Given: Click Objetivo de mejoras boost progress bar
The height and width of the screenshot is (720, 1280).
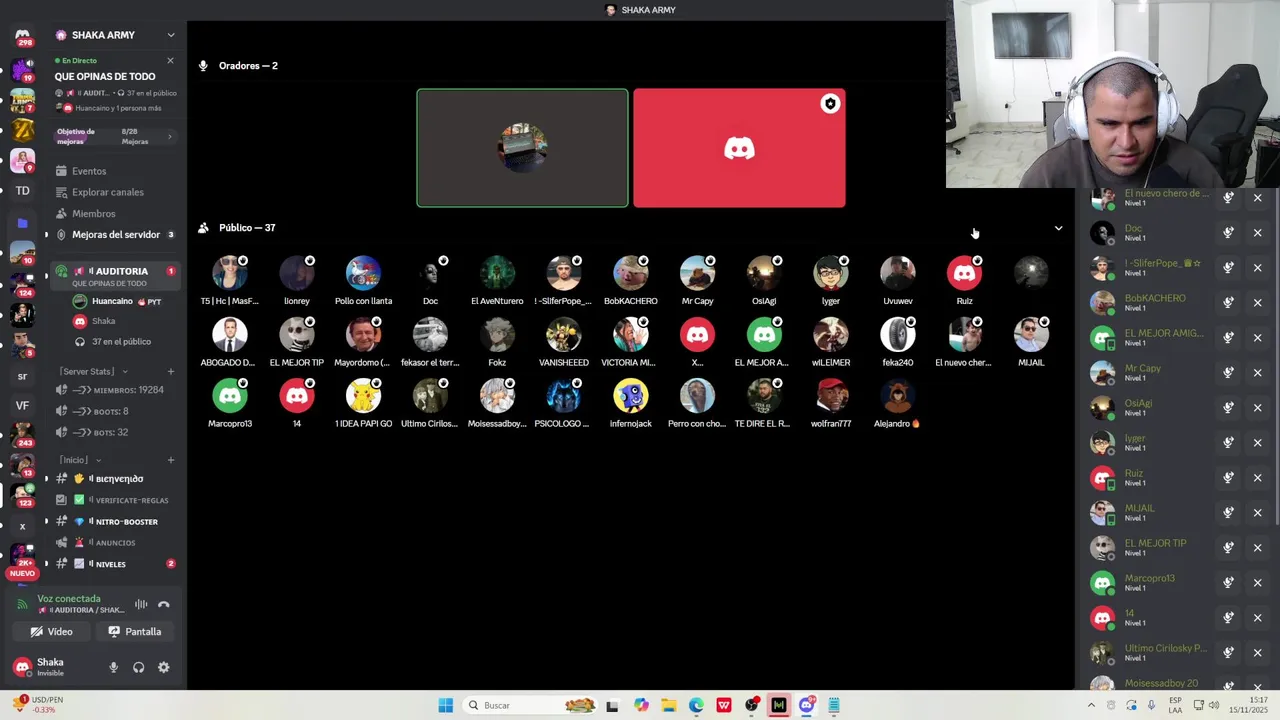Looking at the screenshot, I should (114, 137).
